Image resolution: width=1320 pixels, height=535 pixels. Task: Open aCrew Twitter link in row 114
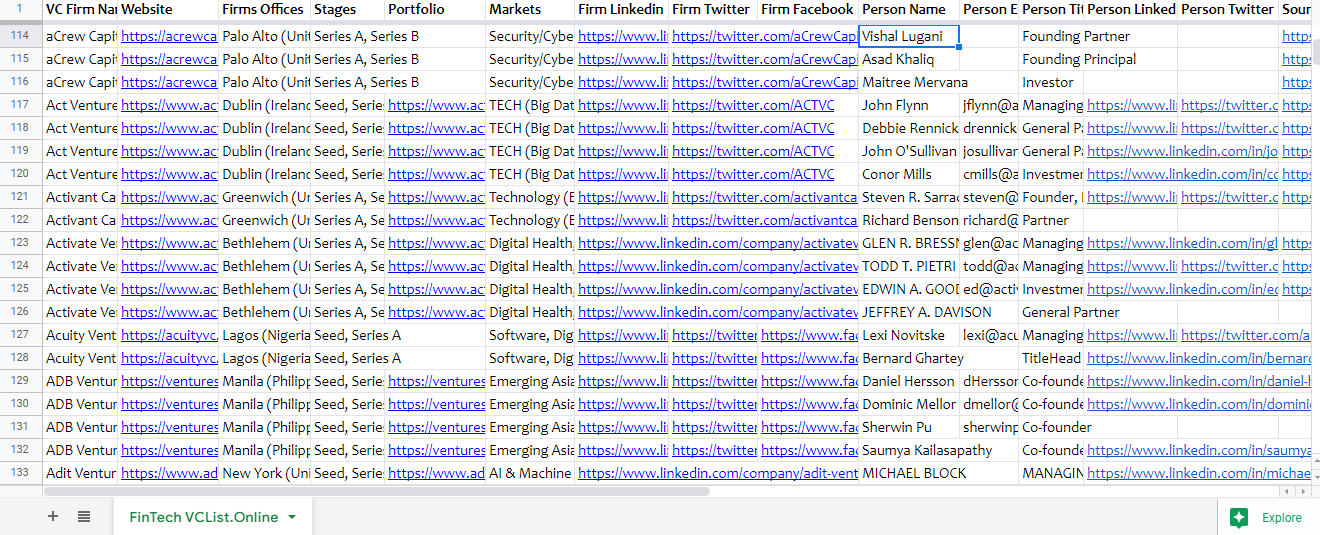click(x=764, y=36)
